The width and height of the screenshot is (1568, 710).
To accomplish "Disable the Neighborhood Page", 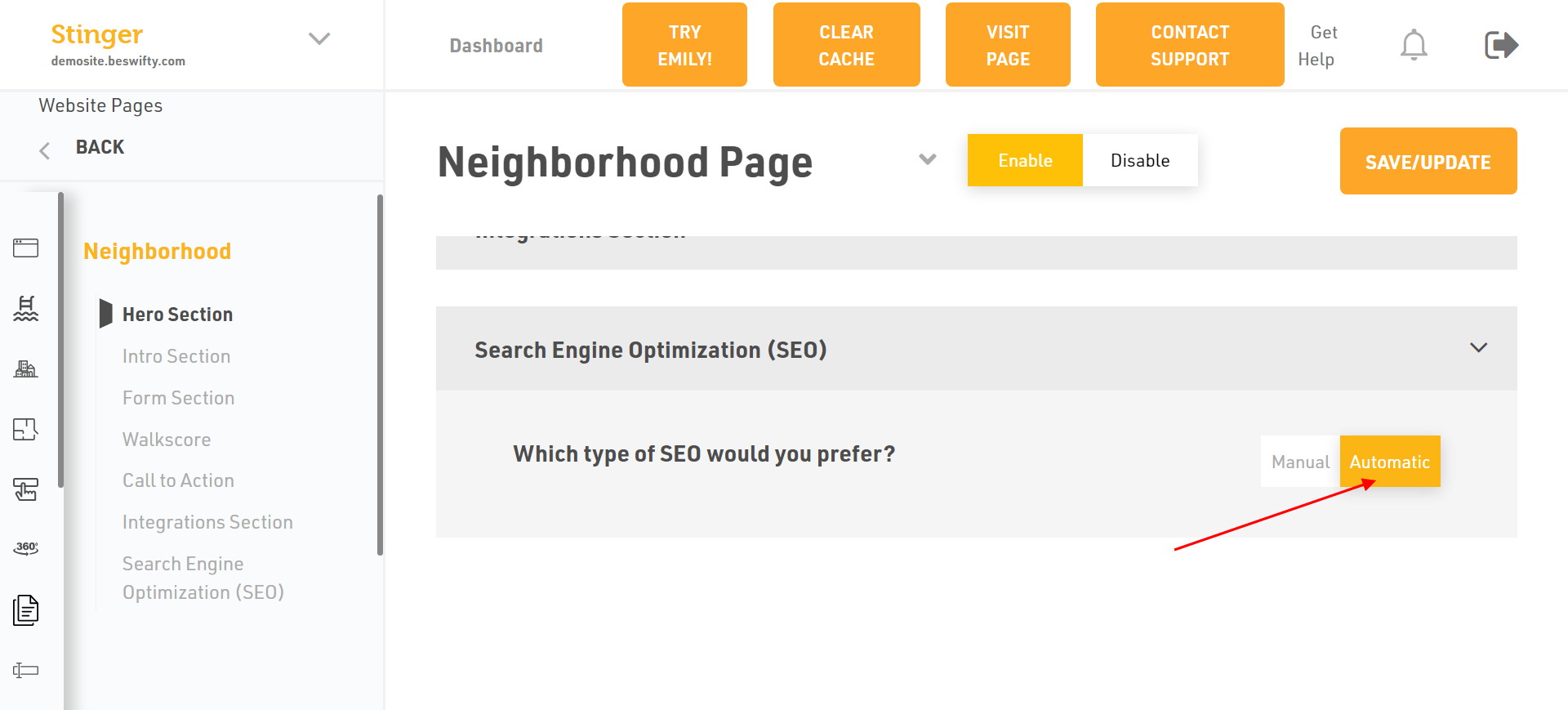I will [1140, 160].
